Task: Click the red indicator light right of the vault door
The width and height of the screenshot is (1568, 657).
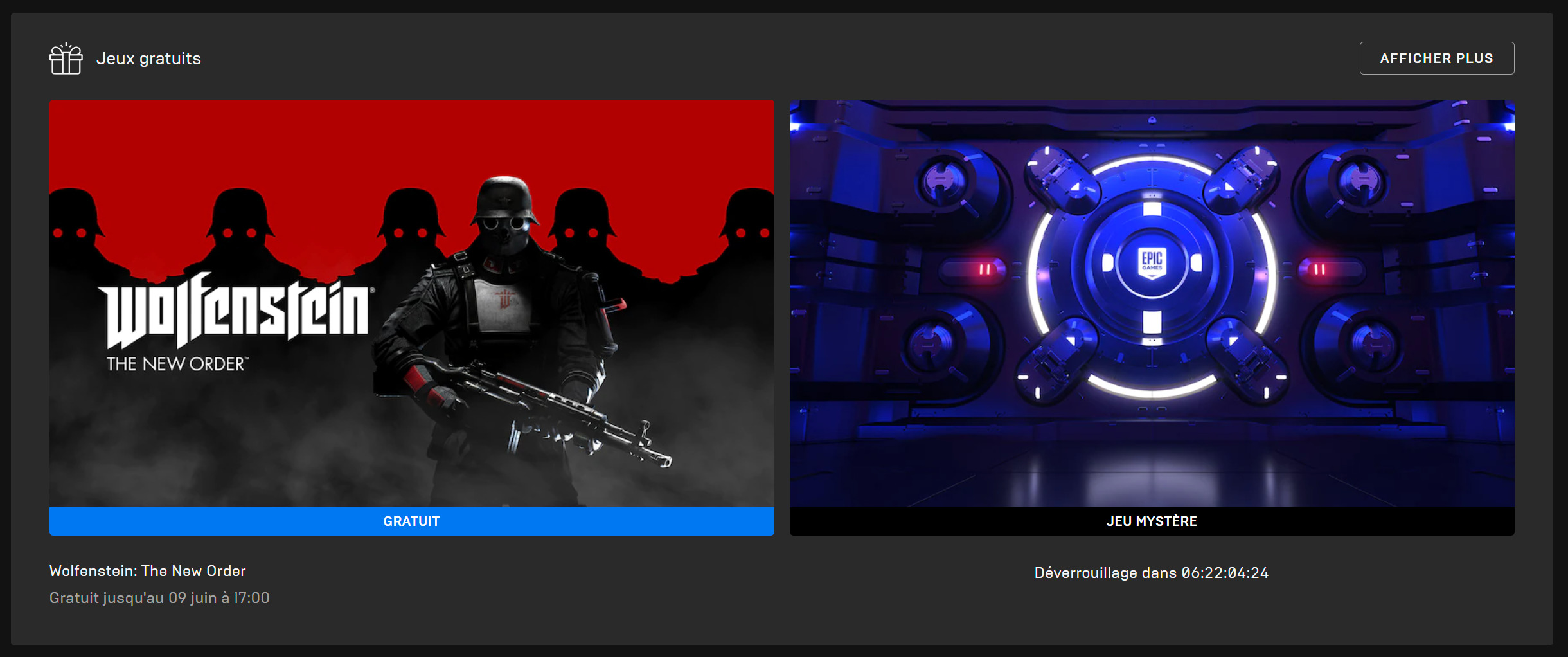Action: coord(1319,269)
